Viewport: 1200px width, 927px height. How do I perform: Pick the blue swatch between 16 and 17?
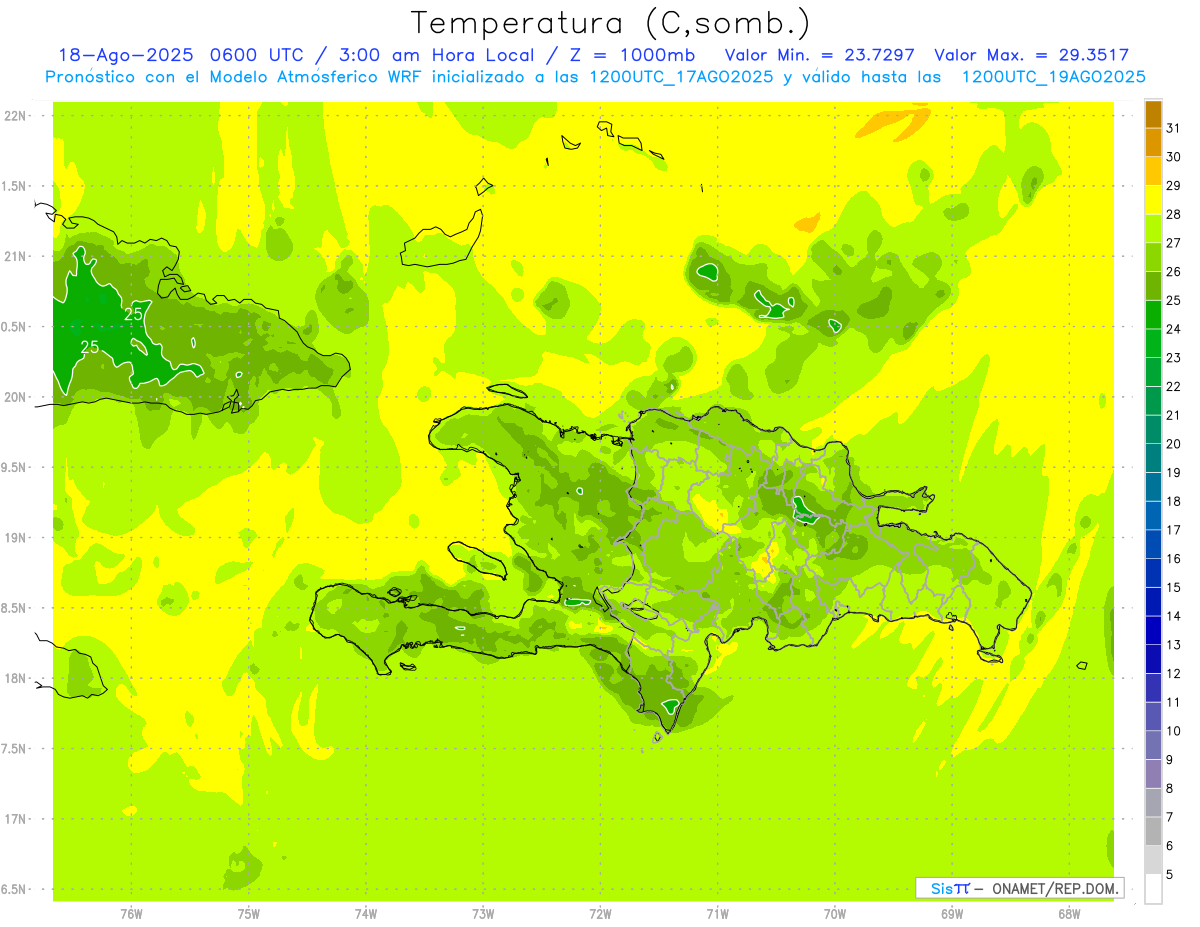pyautogui.click(x=1153, y=544)
